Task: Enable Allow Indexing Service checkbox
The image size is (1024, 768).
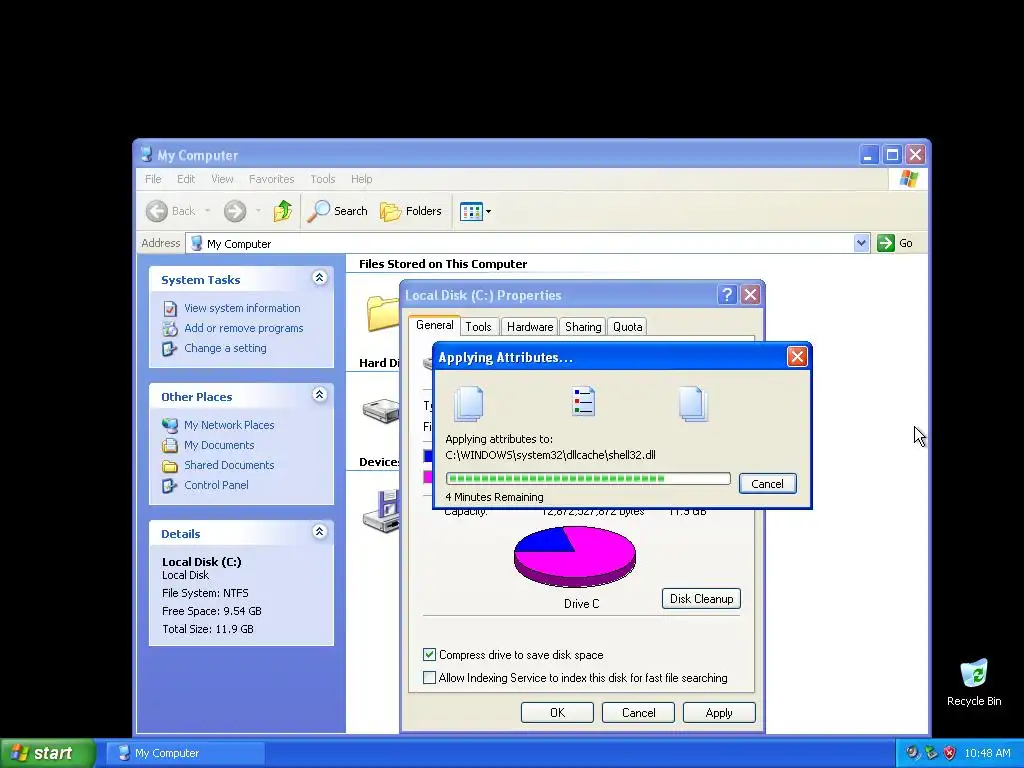Action: tap(429, 678)
